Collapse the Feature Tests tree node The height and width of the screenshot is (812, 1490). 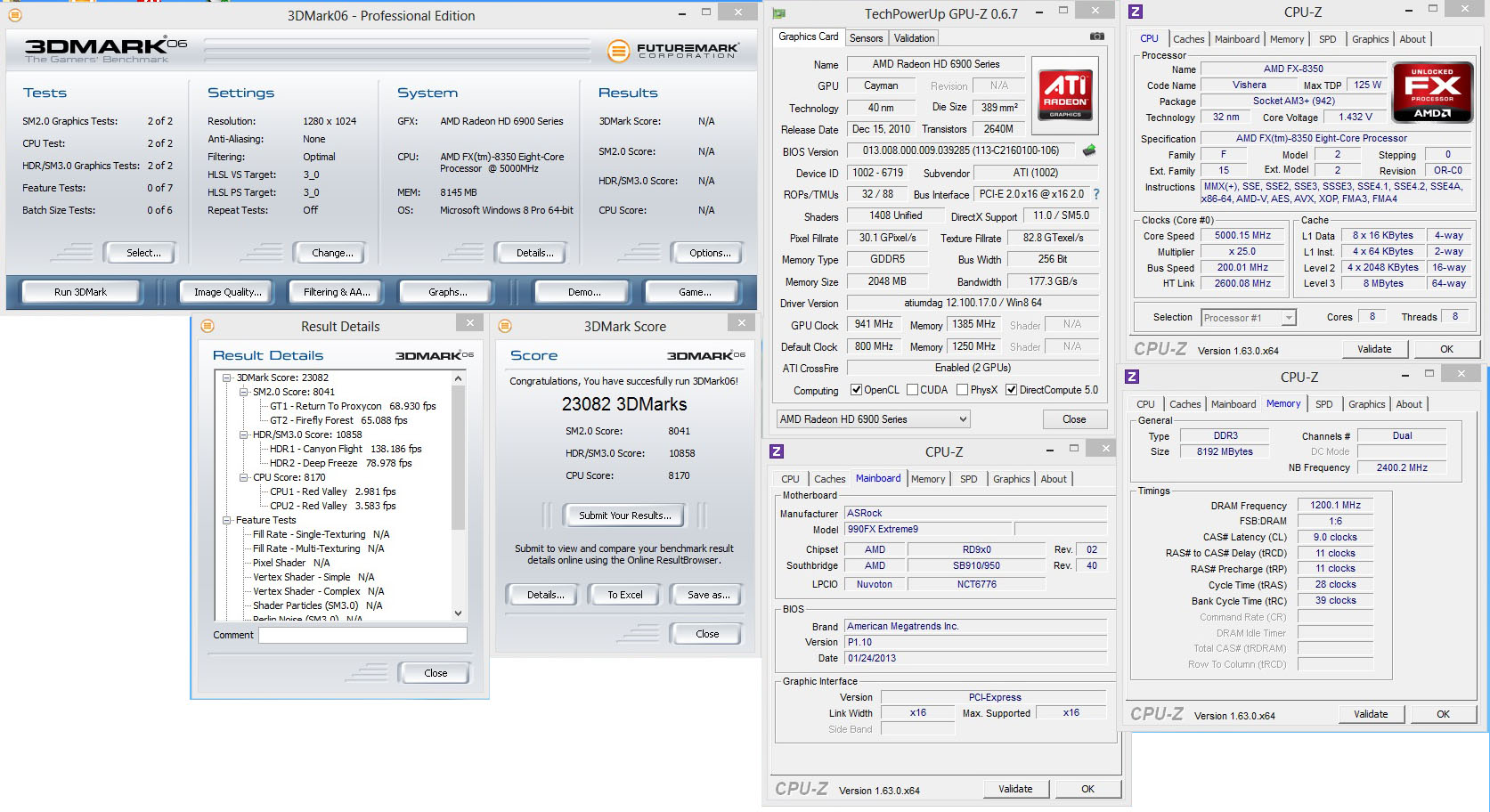[x=227, y=520]
